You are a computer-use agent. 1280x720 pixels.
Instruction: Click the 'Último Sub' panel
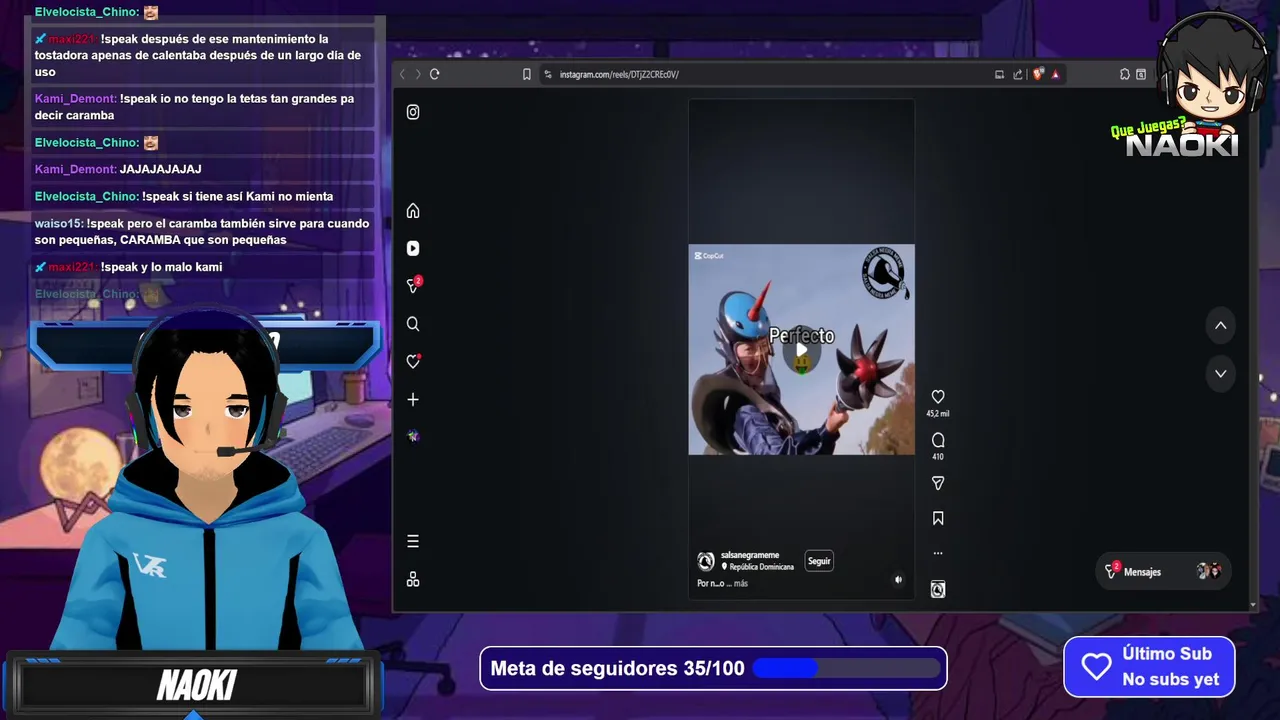(x=1149, y=667)
